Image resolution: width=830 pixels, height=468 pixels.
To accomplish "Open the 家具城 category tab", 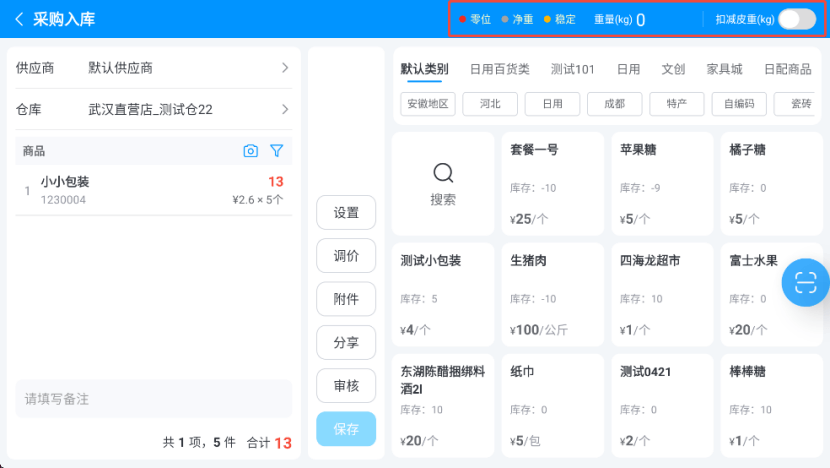I will tap(724, 69).
